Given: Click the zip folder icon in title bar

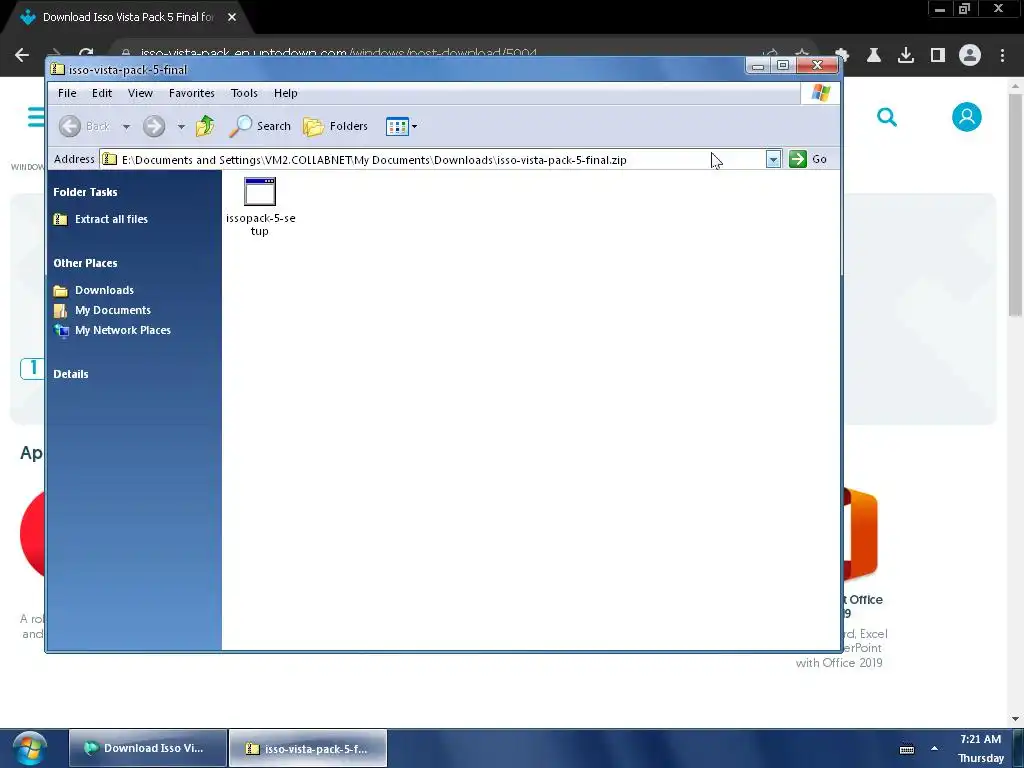Looking at the screenshot, I should click(57, 69).
